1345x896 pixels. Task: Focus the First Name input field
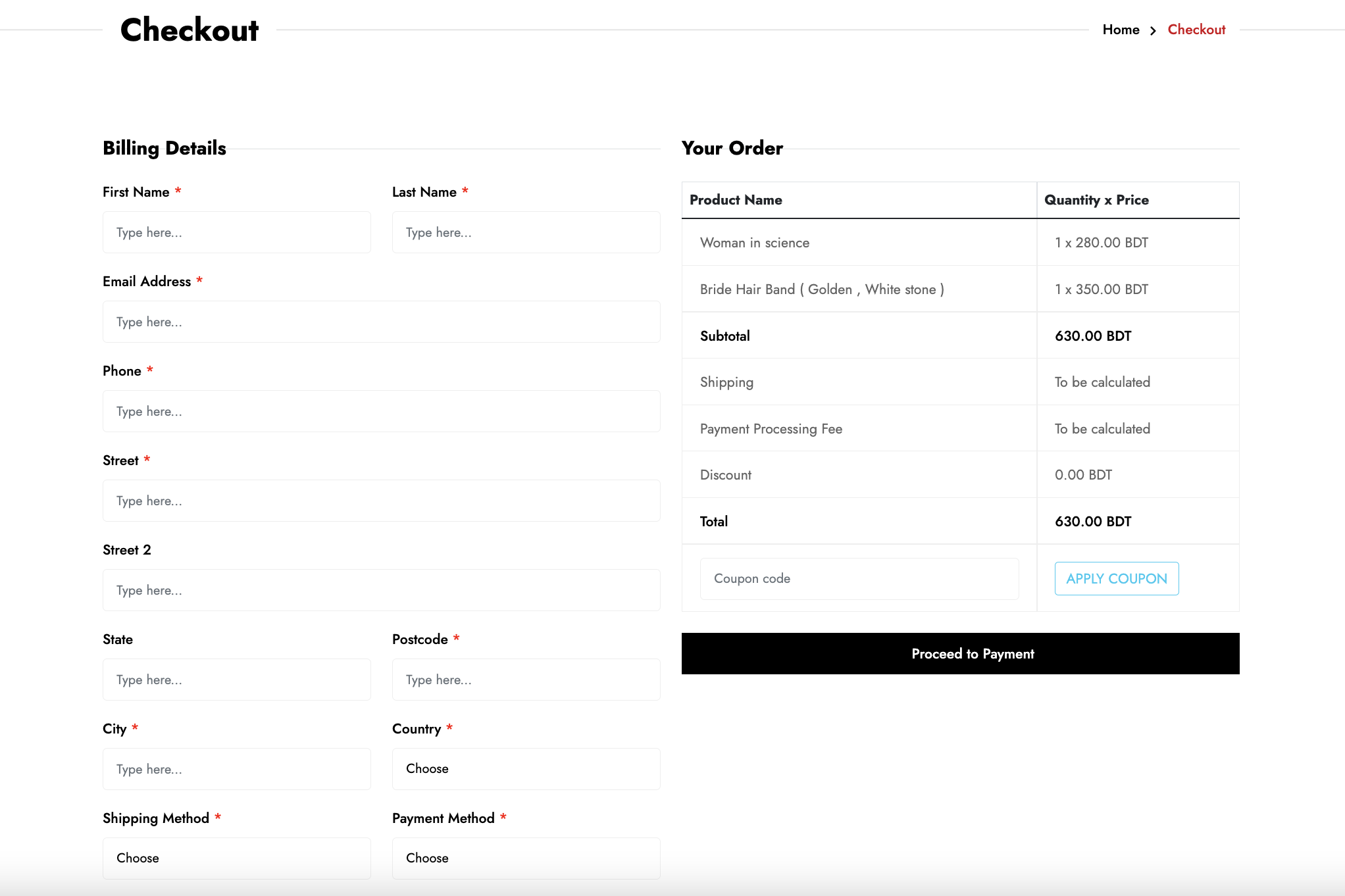pyautogui.click(x=237, y=232)
